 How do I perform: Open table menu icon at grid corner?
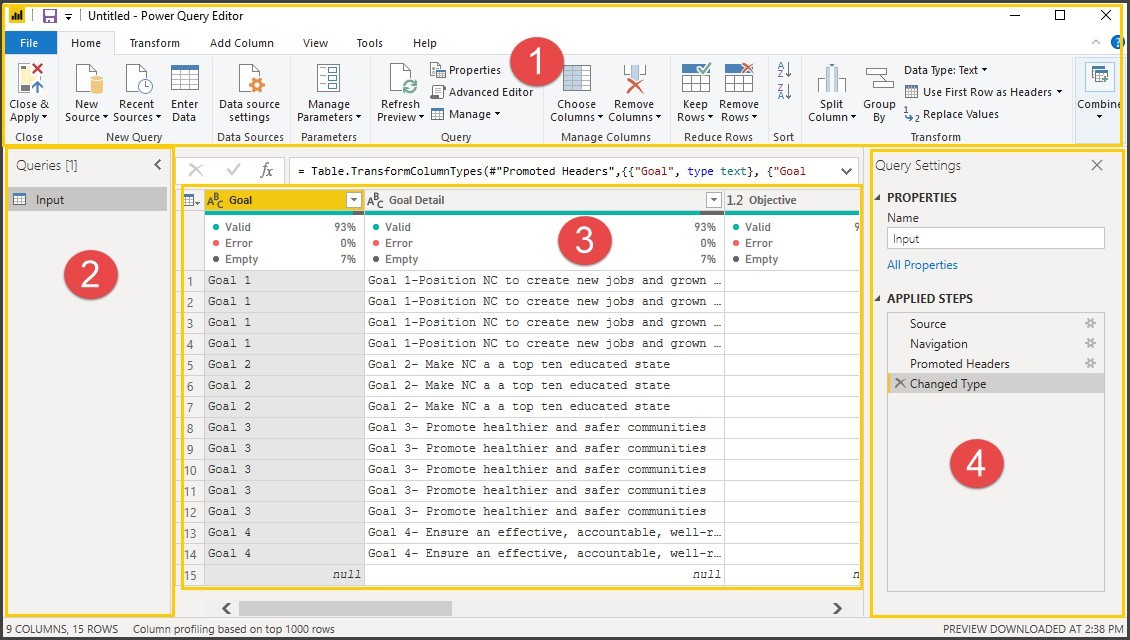192,200
